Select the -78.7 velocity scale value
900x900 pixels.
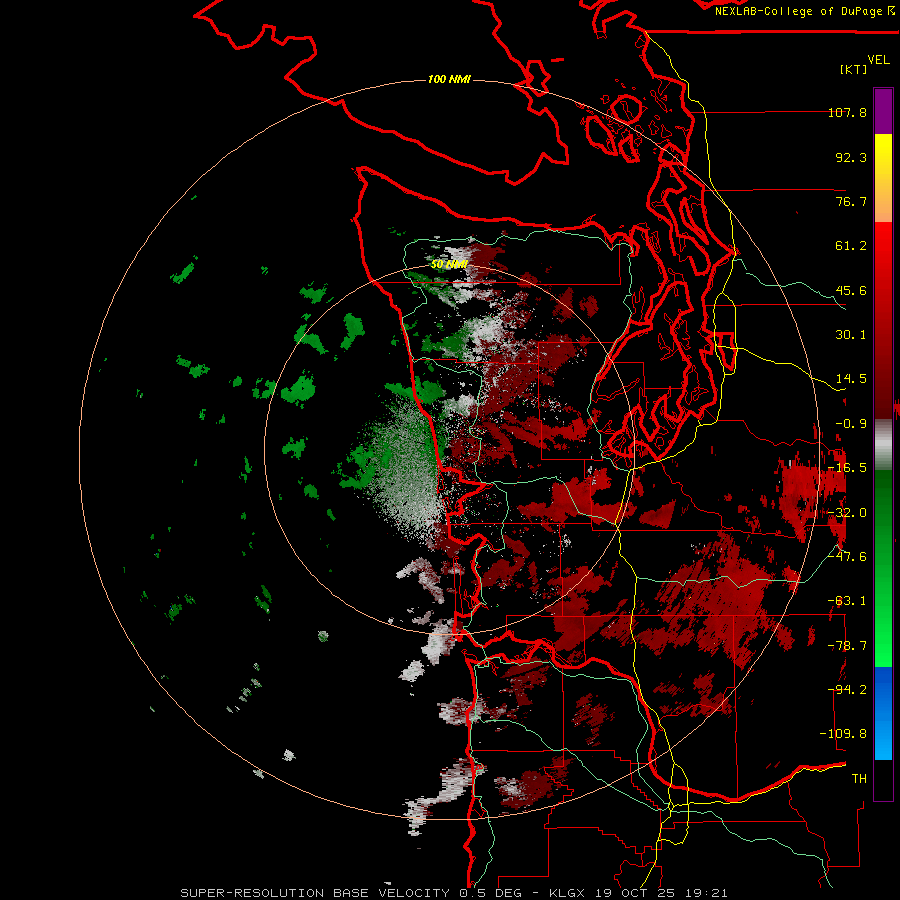pos(847,646)
